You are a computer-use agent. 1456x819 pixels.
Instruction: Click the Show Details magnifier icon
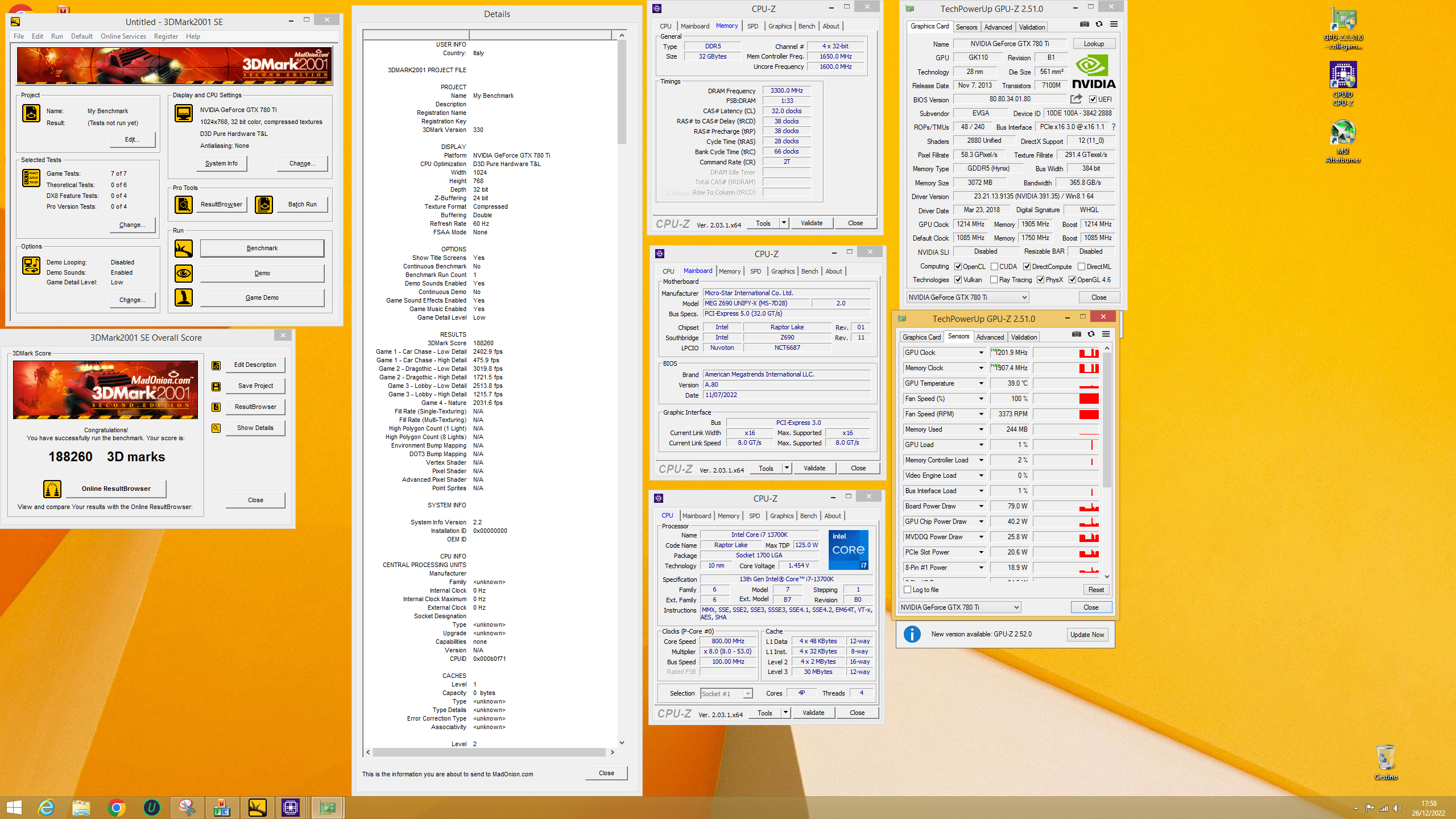[216, 428]
